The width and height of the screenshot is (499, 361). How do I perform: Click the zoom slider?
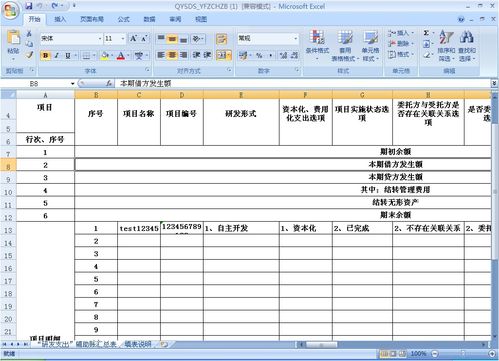[x=463, y=353]
